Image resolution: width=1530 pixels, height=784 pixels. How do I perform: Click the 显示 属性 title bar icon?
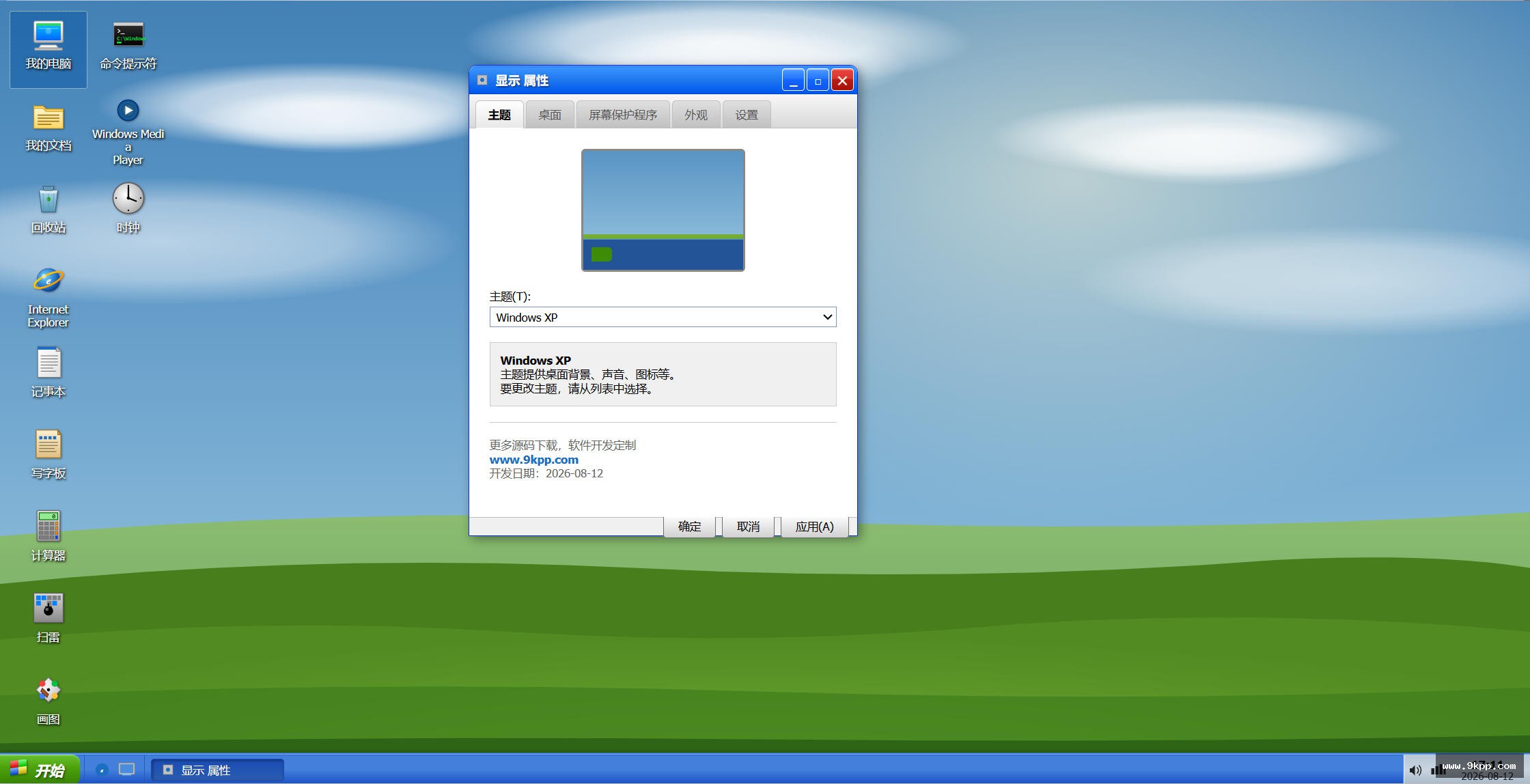click(482, 81)
